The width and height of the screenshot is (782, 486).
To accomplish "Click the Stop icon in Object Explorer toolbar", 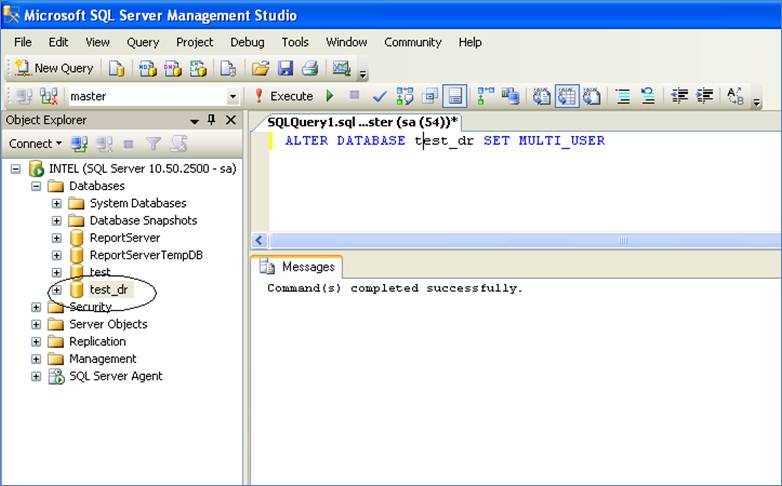I will click(128, 144).
